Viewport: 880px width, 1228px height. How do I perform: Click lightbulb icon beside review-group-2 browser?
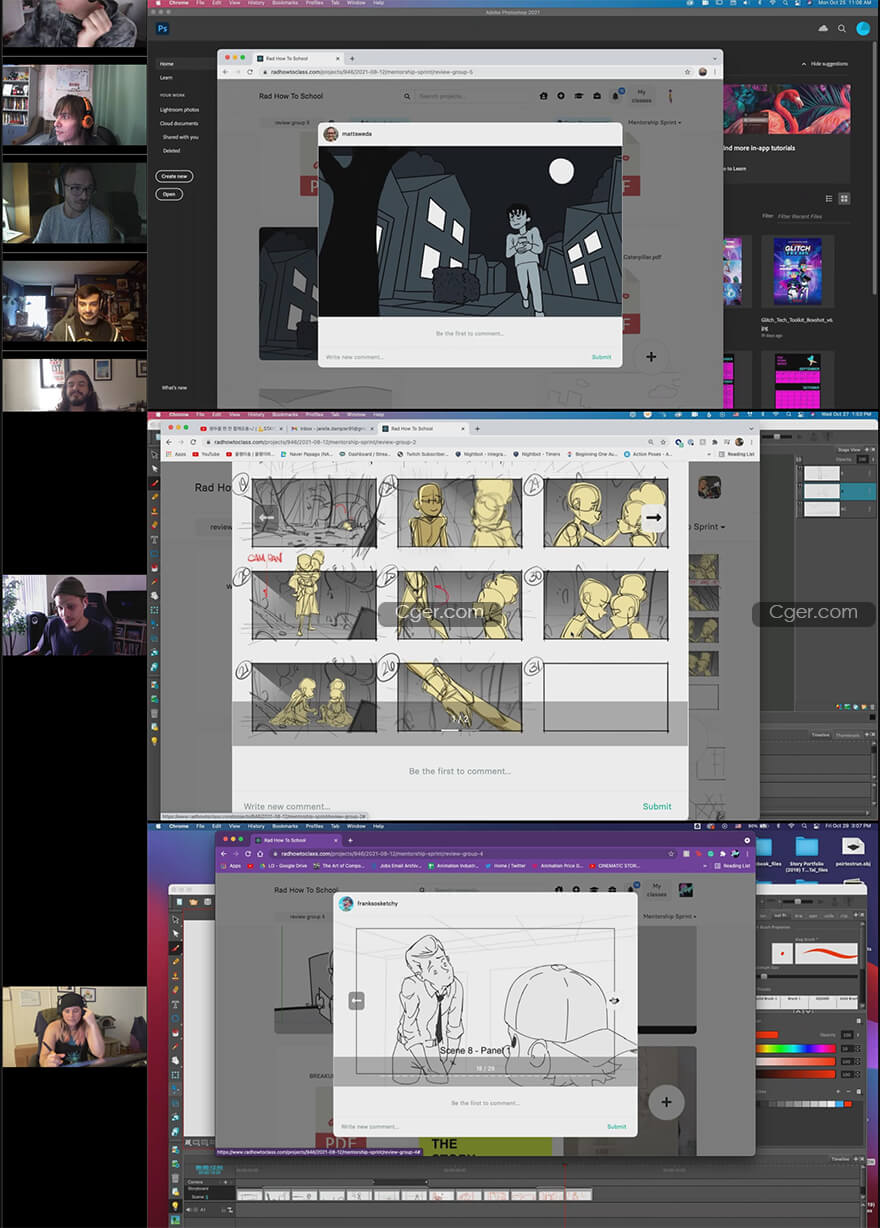tap(154, 741)
